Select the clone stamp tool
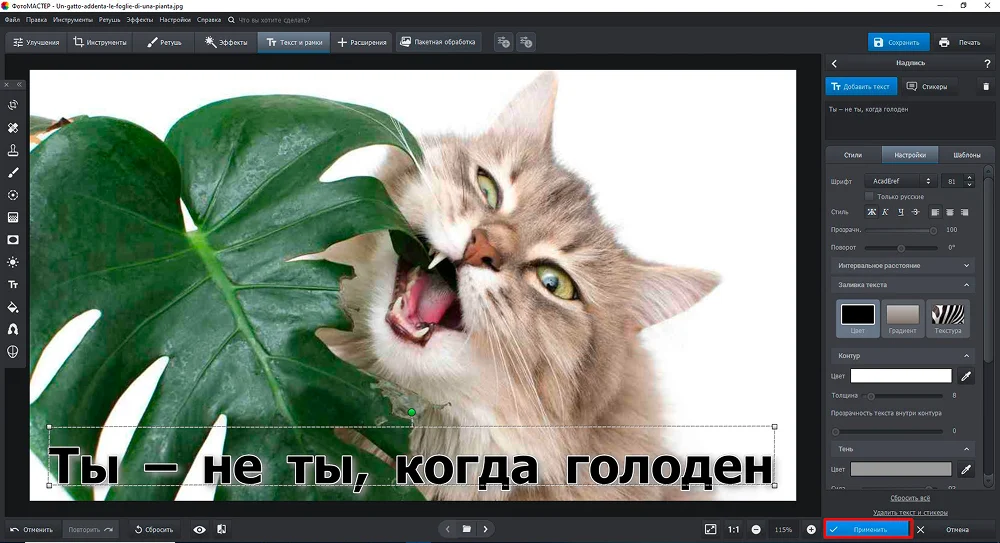 [13, 150]
